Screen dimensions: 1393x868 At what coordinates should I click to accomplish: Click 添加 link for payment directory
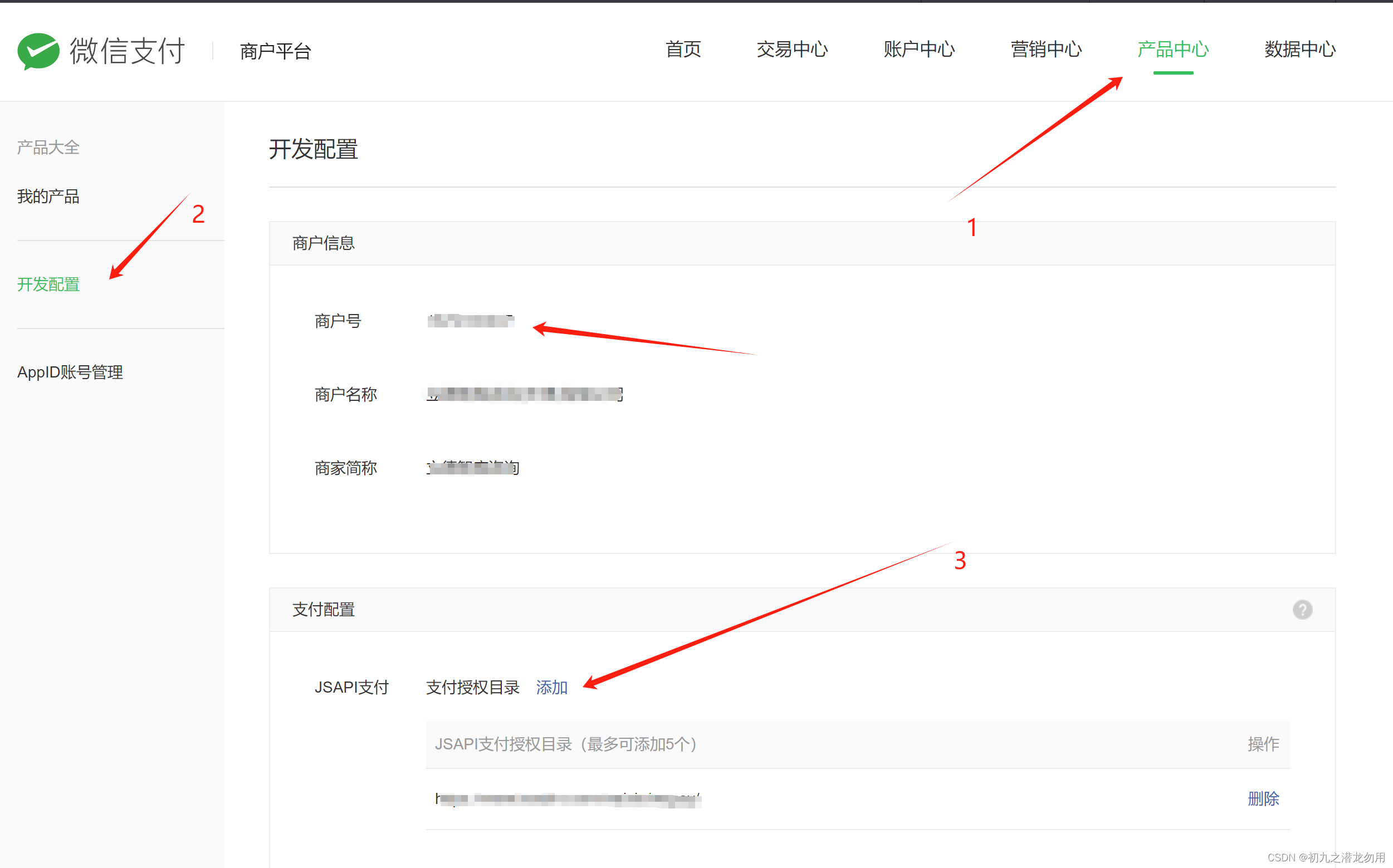tap(551, 687)
